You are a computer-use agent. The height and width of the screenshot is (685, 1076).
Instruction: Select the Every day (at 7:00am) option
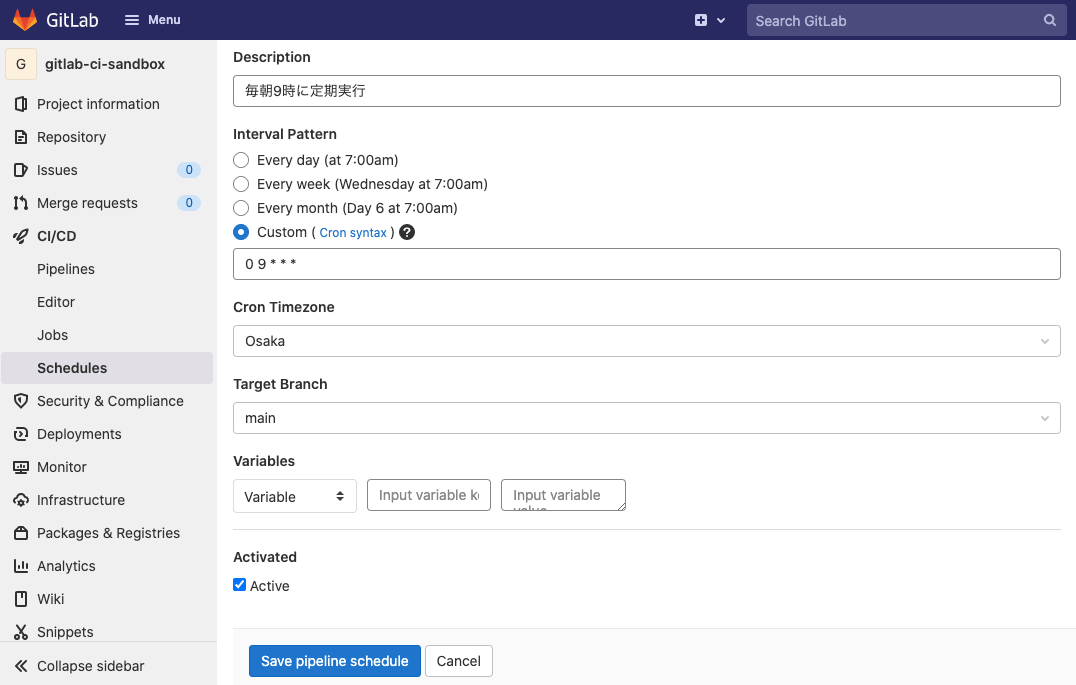[240, 159]
